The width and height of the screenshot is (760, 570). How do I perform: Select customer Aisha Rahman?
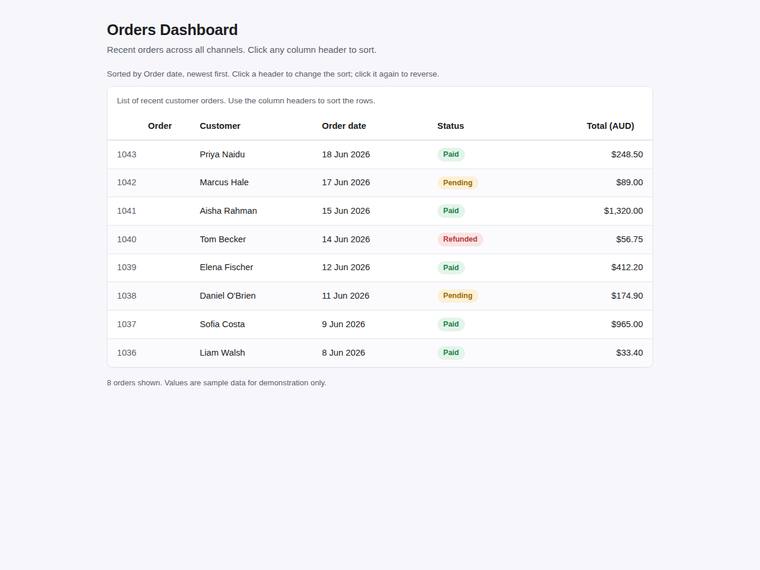point(228,211)
